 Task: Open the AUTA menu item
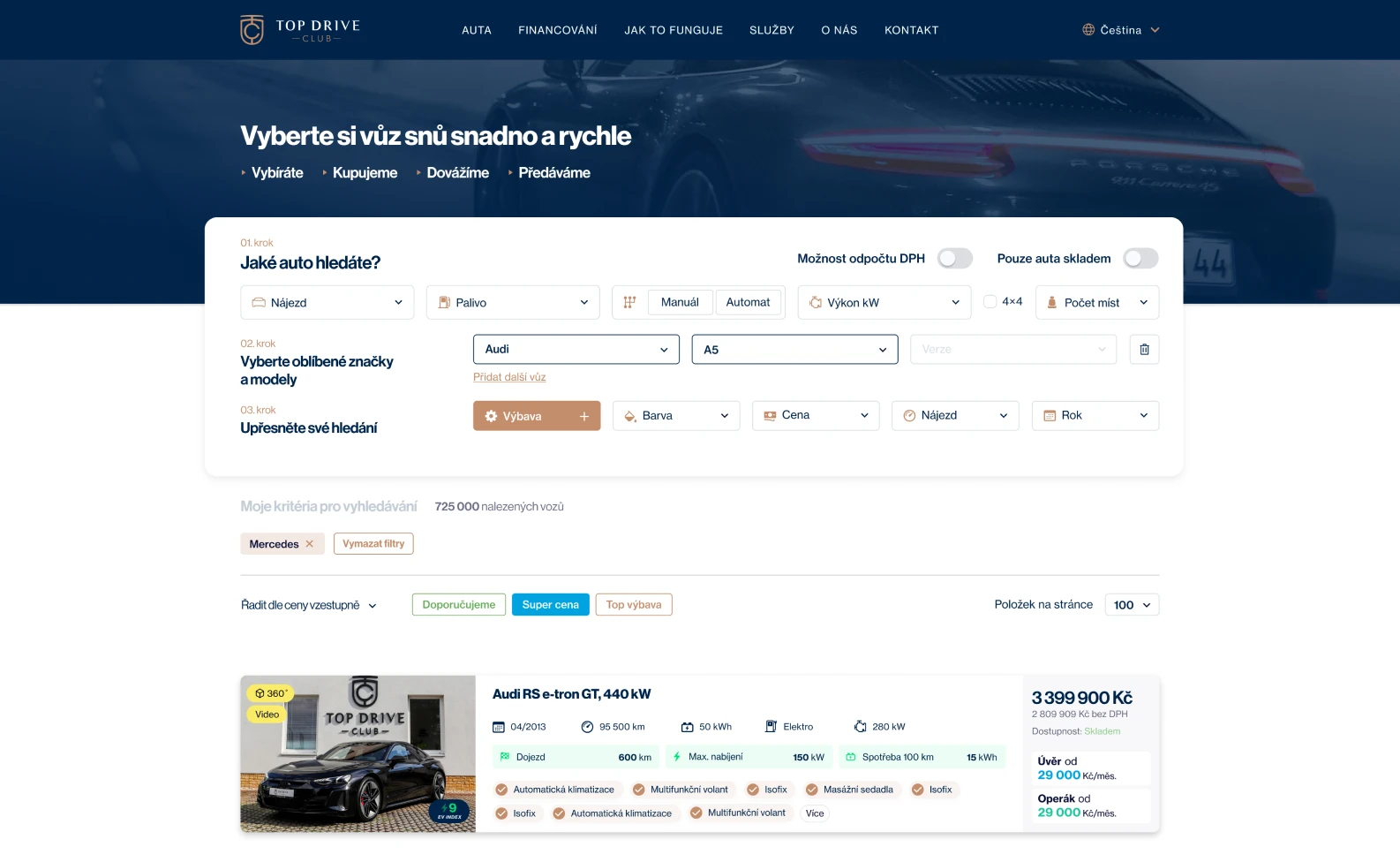[477, 30]
